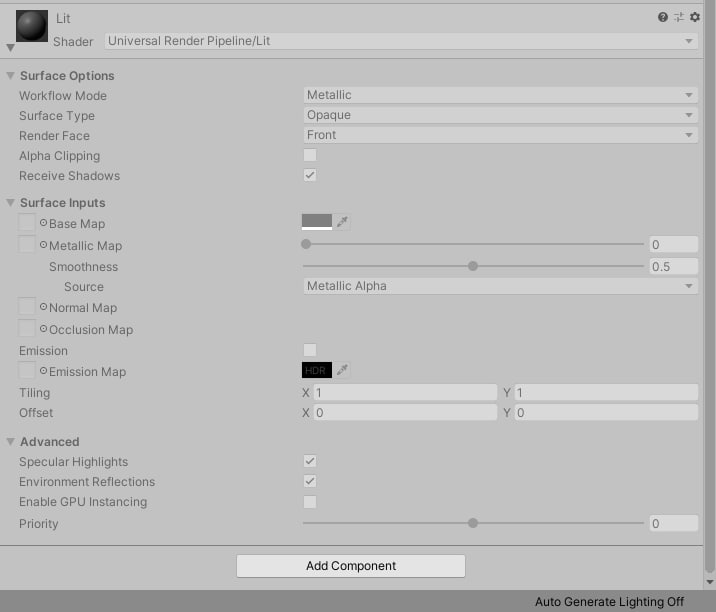Open the material presets slider icon
716x612 pixels.
click(x=679, y=17)
